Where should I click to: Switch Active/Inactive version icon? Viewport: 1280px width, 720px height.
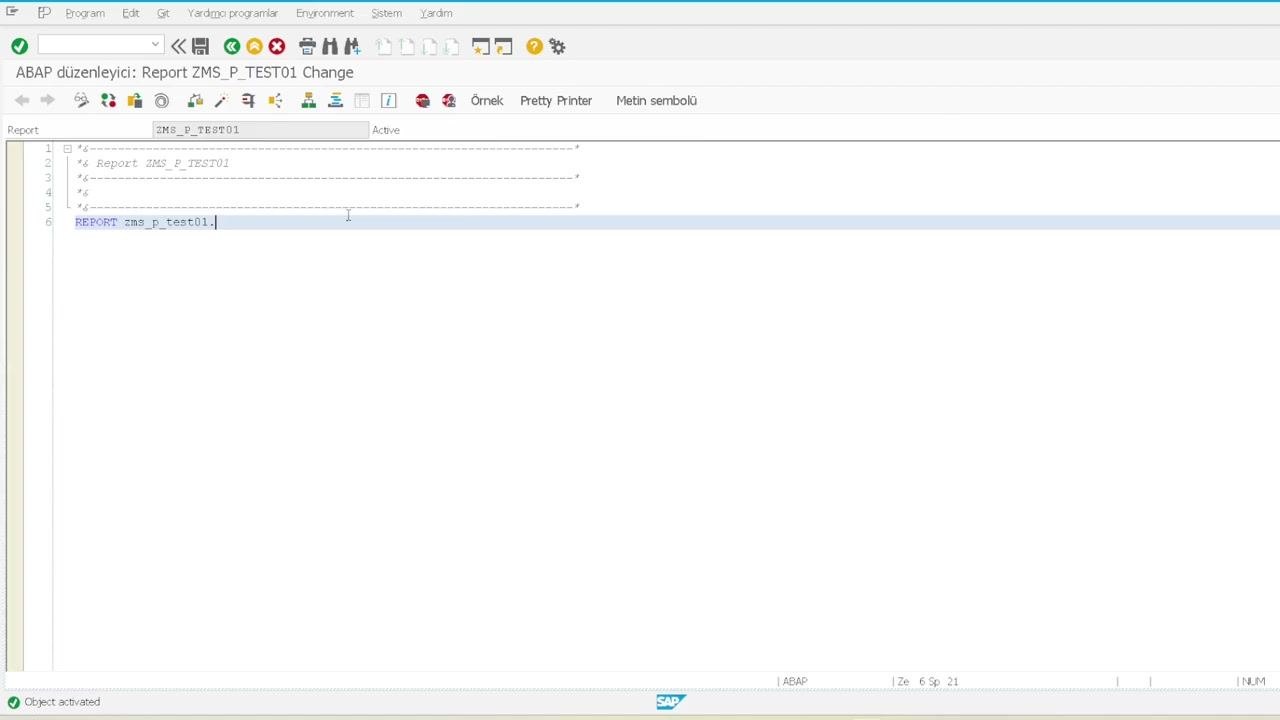tap(108, 100)
